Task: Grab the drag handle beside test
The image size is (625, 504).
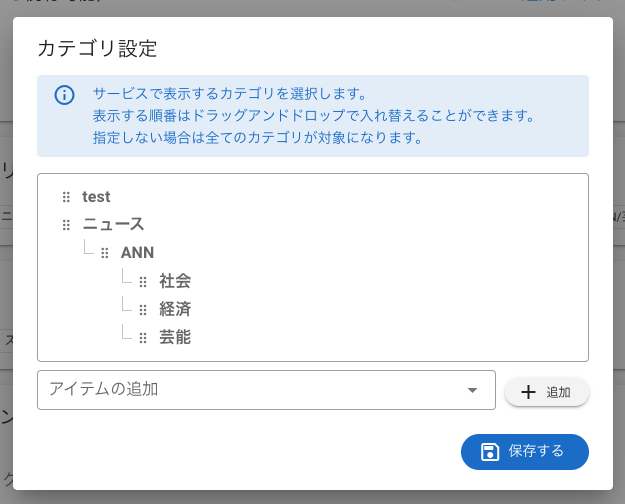Action: [x=66, y=197]
